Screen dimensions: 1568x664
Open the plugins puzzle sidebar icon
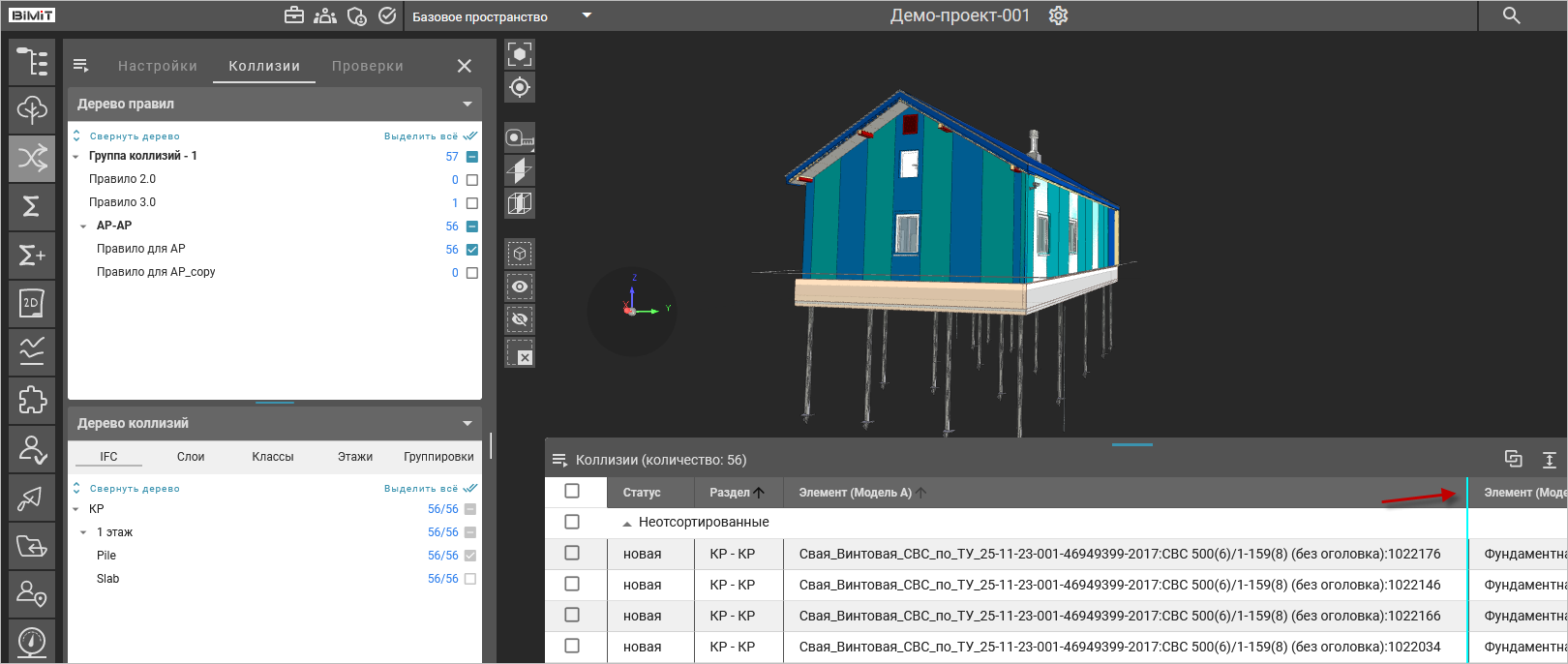pyautogui.click(x=32, y=400)
